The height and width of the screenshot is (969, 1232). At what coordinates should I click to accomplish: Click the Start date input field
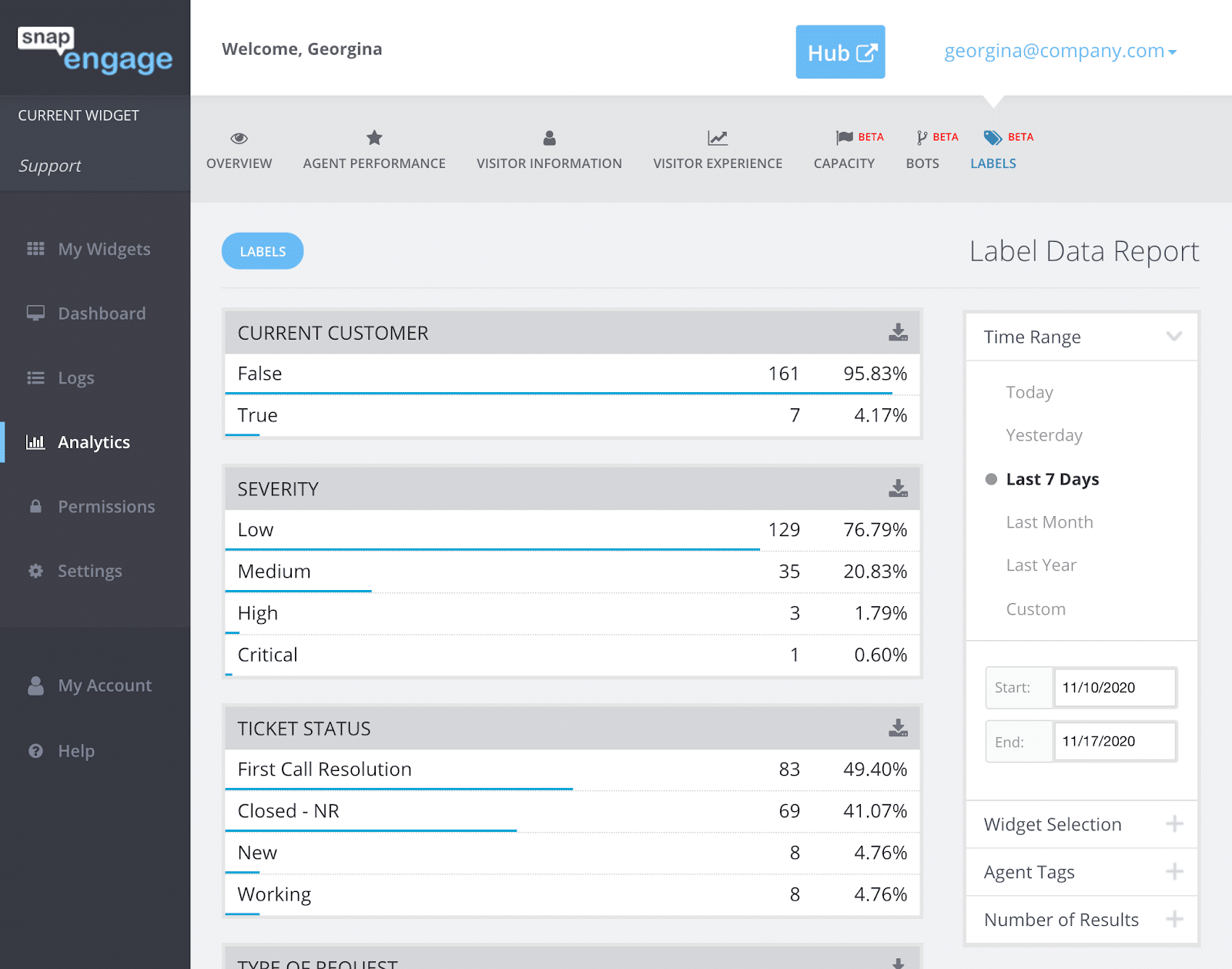(x=1114, y=687)
